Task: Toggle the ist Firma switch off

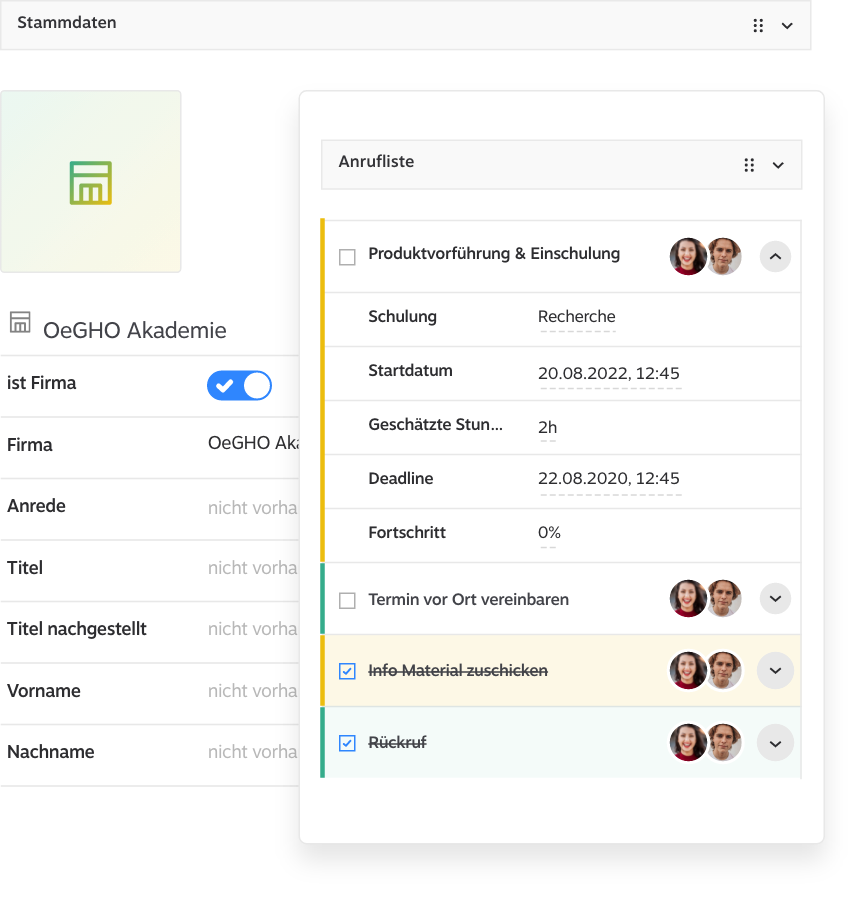Action: [x=239, y=386]
